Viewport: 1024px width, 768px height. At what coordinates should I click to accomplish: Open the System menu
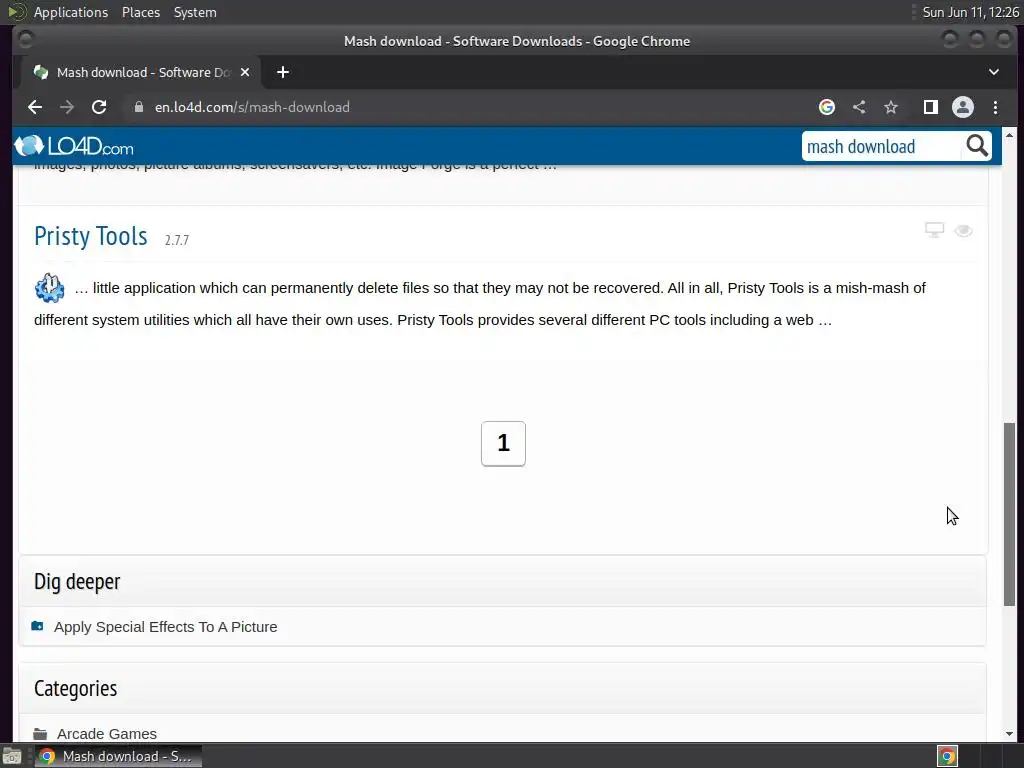point(195,12)
